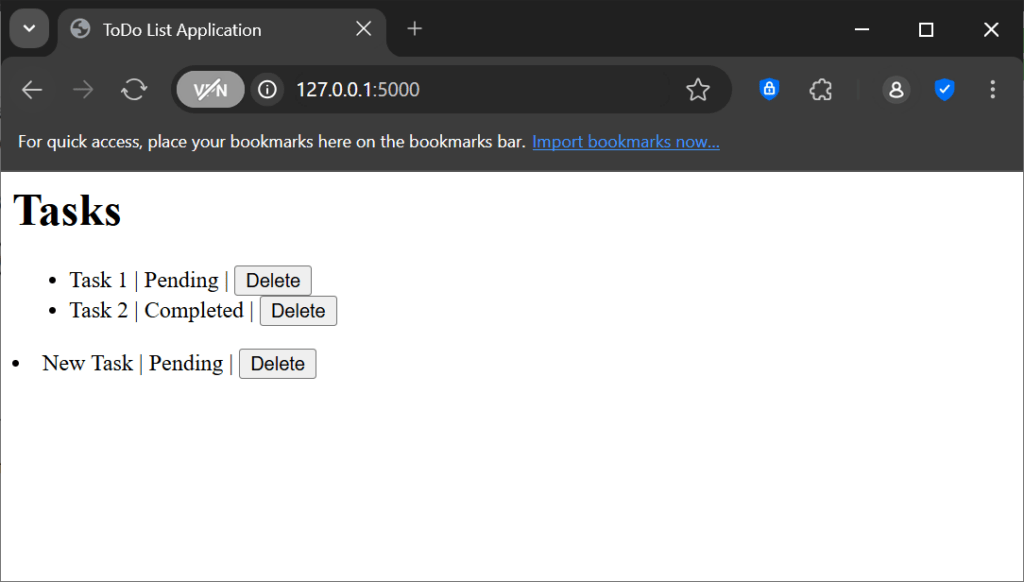
Task: Click the 'Task 2 | Completed' text
Action: [156, 310]
